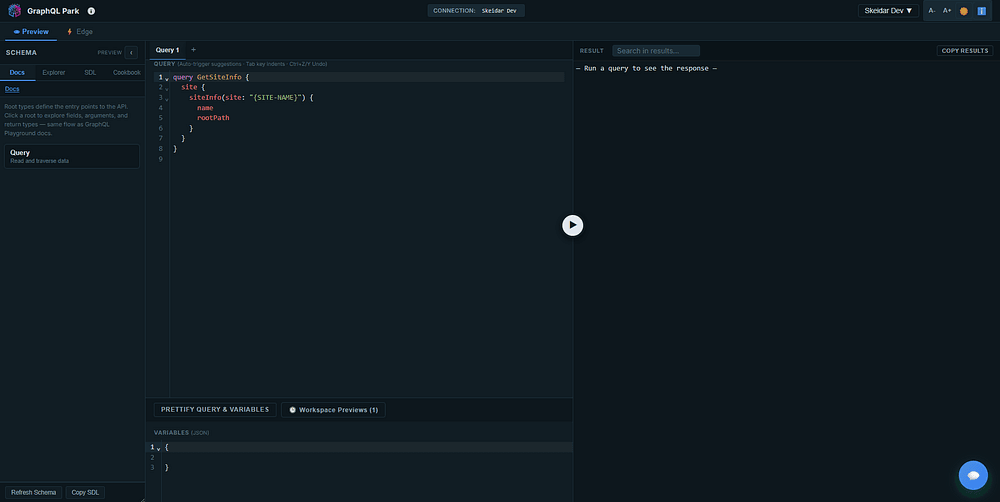
Task: Open the Skeidar Dev environment dropdown
Action: [888, 11]
